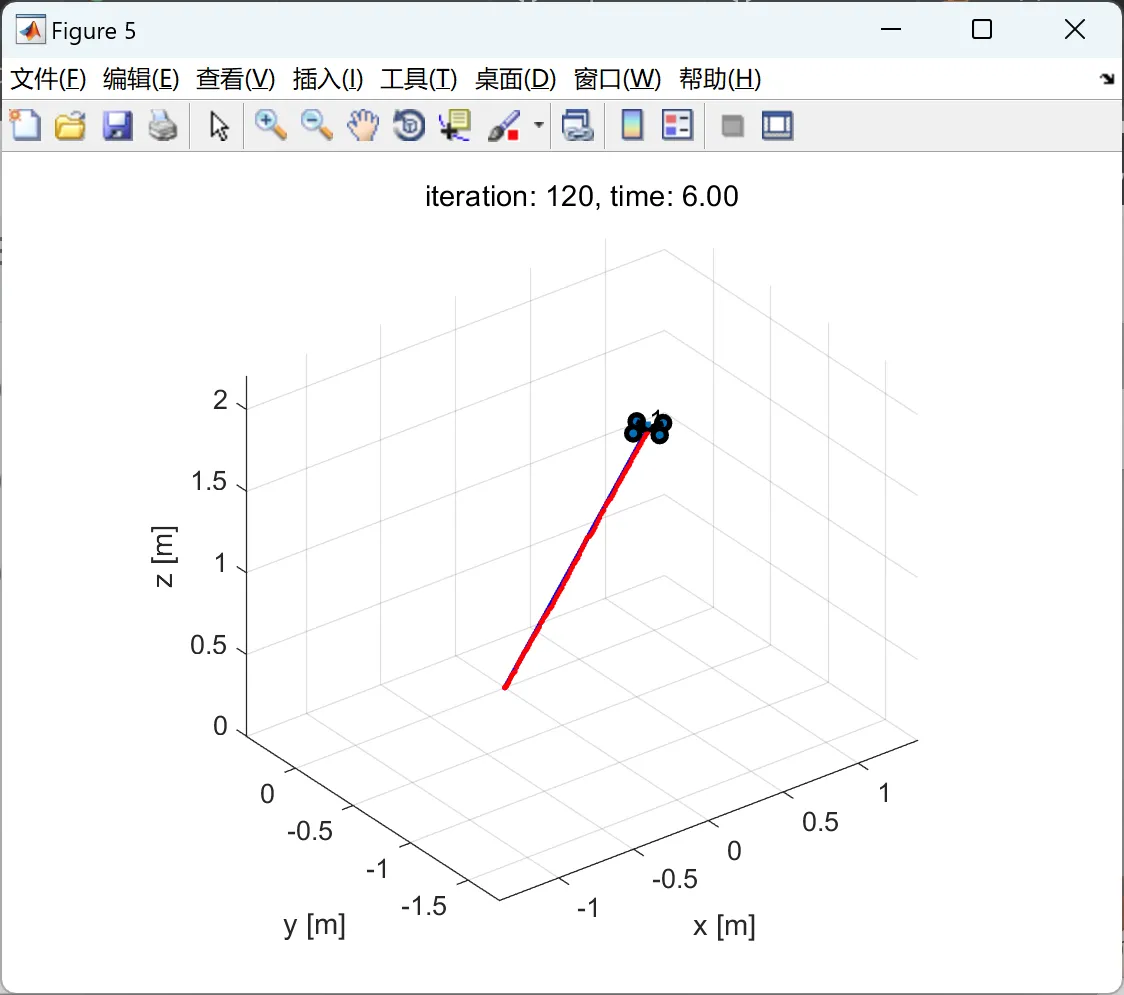Enable the Data Cursor tool

pyautogui.click(x=456, y=125)
